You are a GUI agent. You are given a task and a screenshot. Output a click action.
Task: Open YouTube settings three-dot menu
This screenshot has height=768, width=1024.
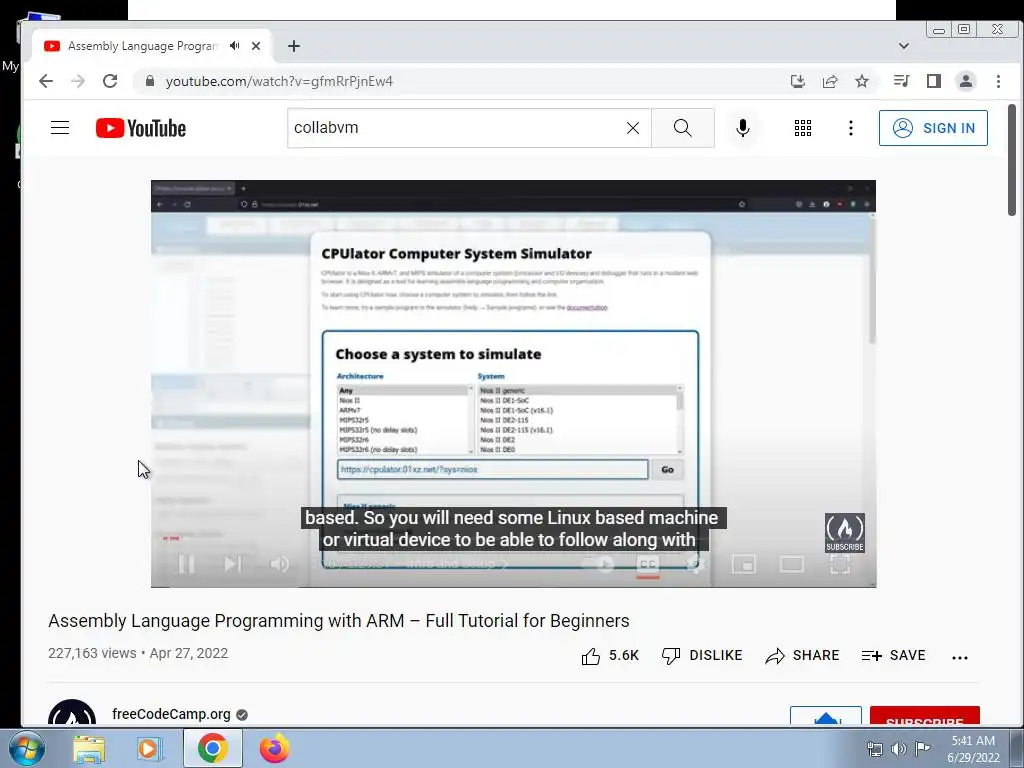[850, 128]
